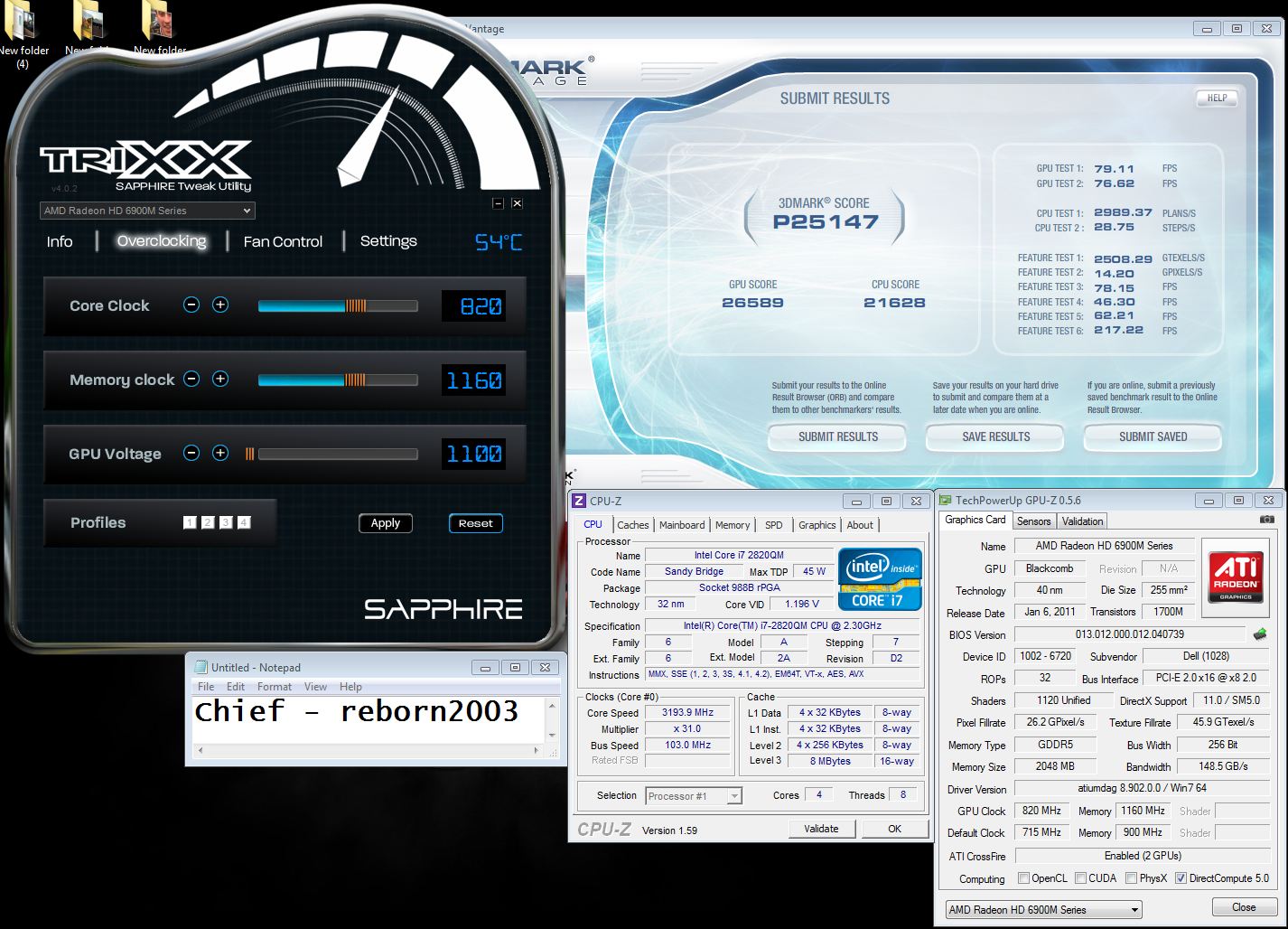1288x929 pixels.
Task: Click in the Notepad text area
Action: click(x=369, y=720)
